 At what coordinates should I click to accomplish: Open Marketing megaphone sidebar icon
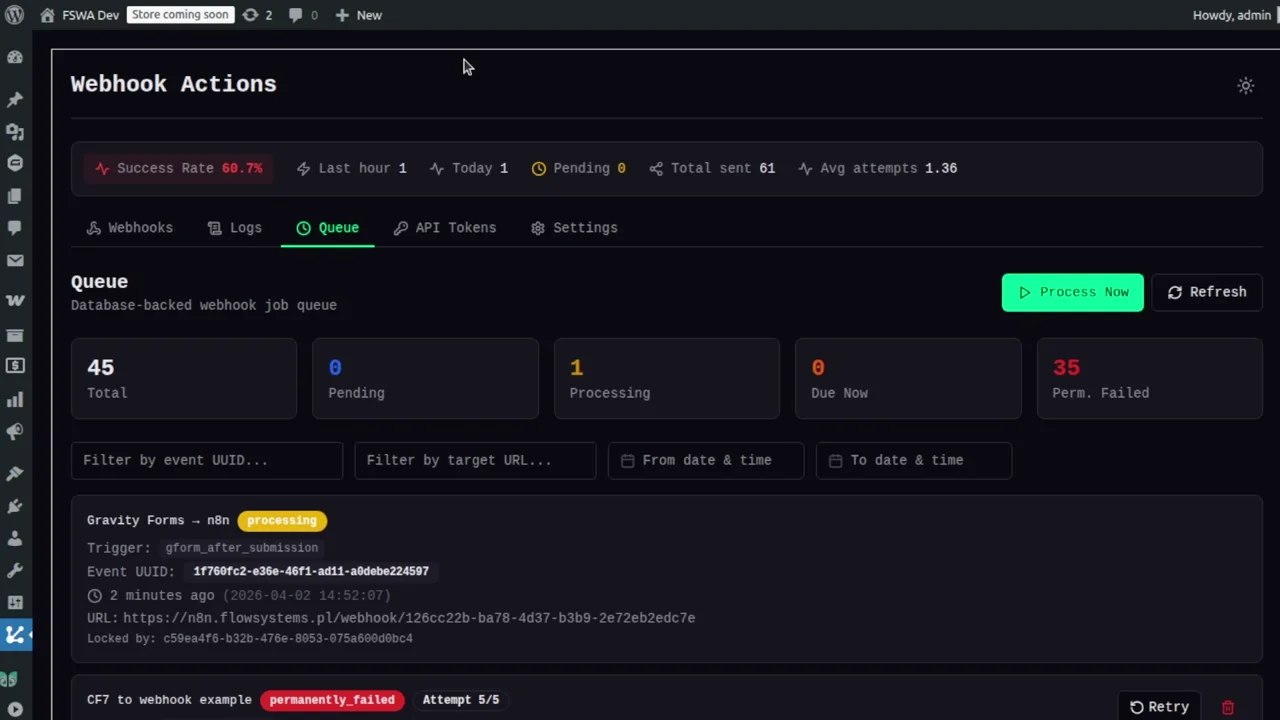15,432
